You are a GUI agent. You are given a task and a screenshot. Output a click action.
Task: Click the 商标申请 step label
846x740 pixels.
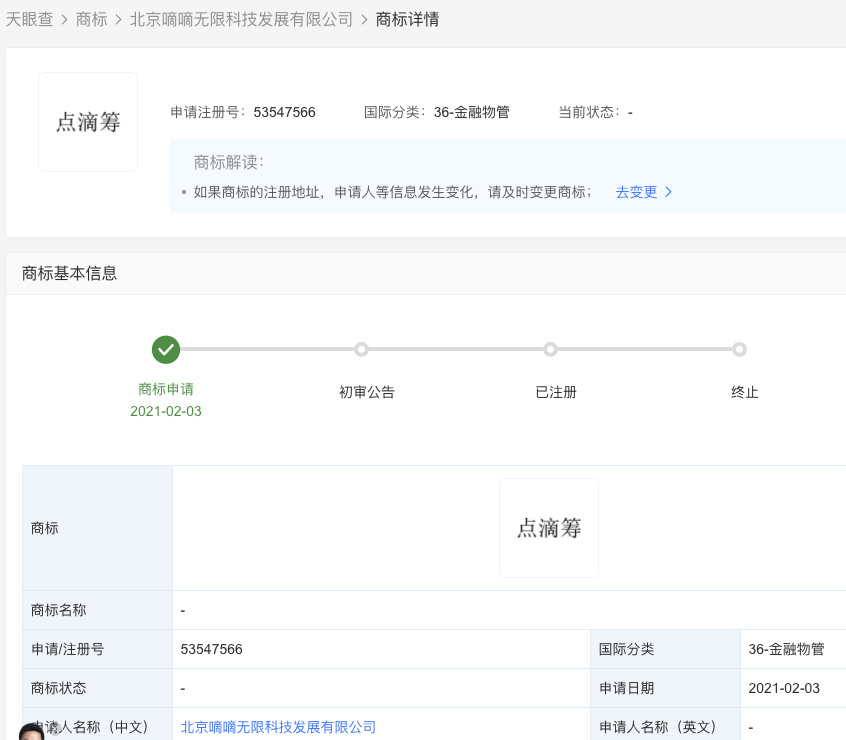tap(166, 389)
